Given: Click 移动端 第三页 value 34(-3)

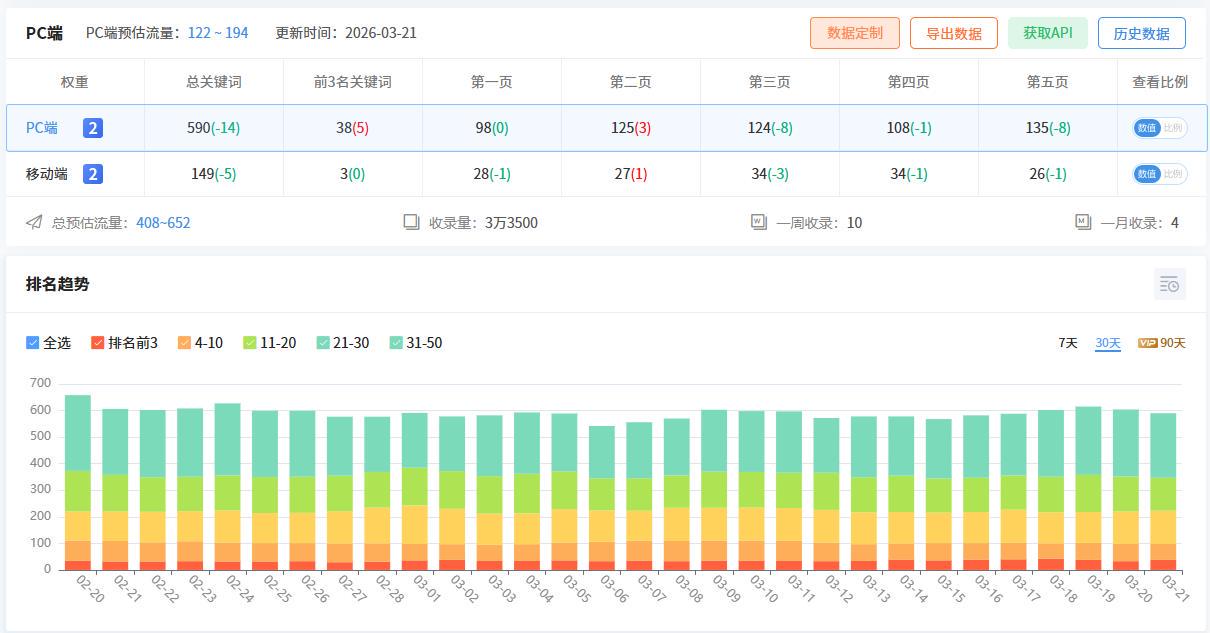Looking at the screenshot, I should tap(770, 174).
